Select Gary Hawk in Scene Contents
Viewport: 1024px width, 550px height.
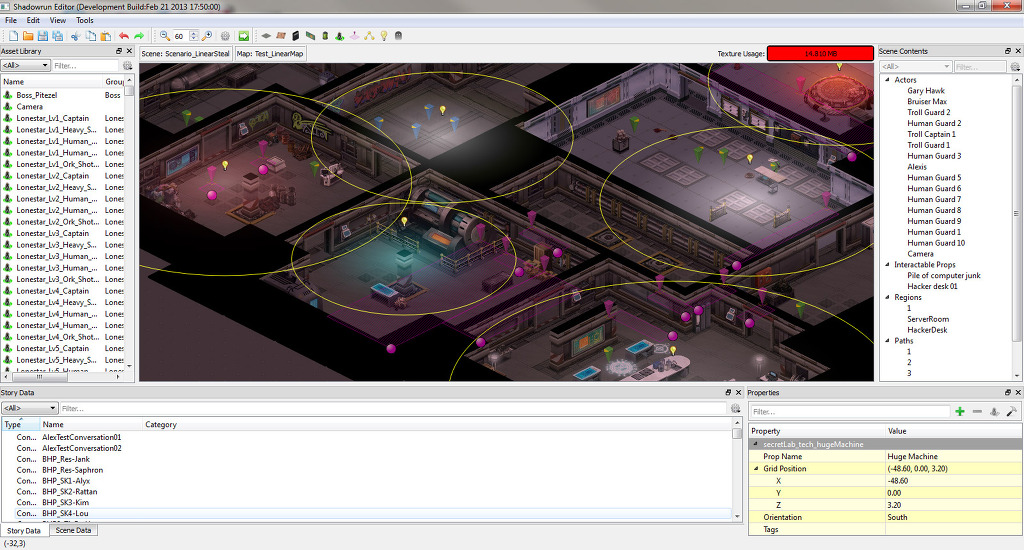click(x=925, y=91)
